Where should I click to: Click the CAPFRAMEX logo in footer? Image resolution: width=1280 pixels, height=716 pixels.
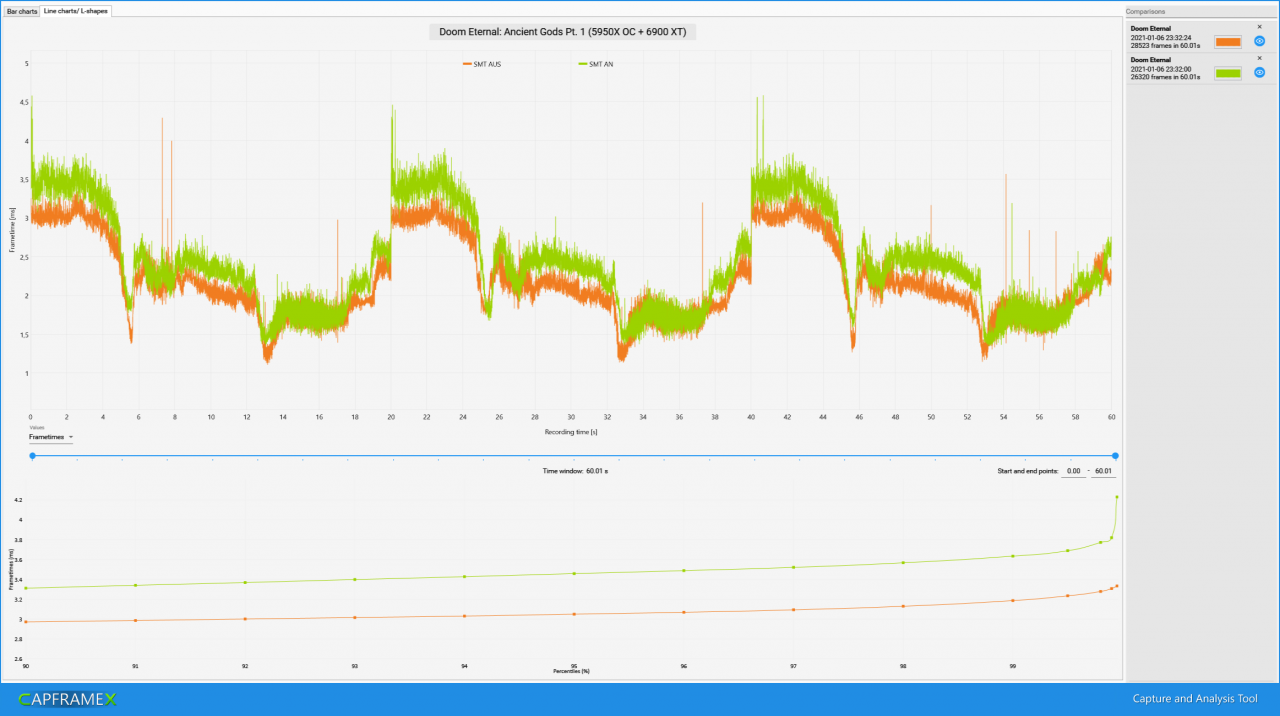point(67,699)
